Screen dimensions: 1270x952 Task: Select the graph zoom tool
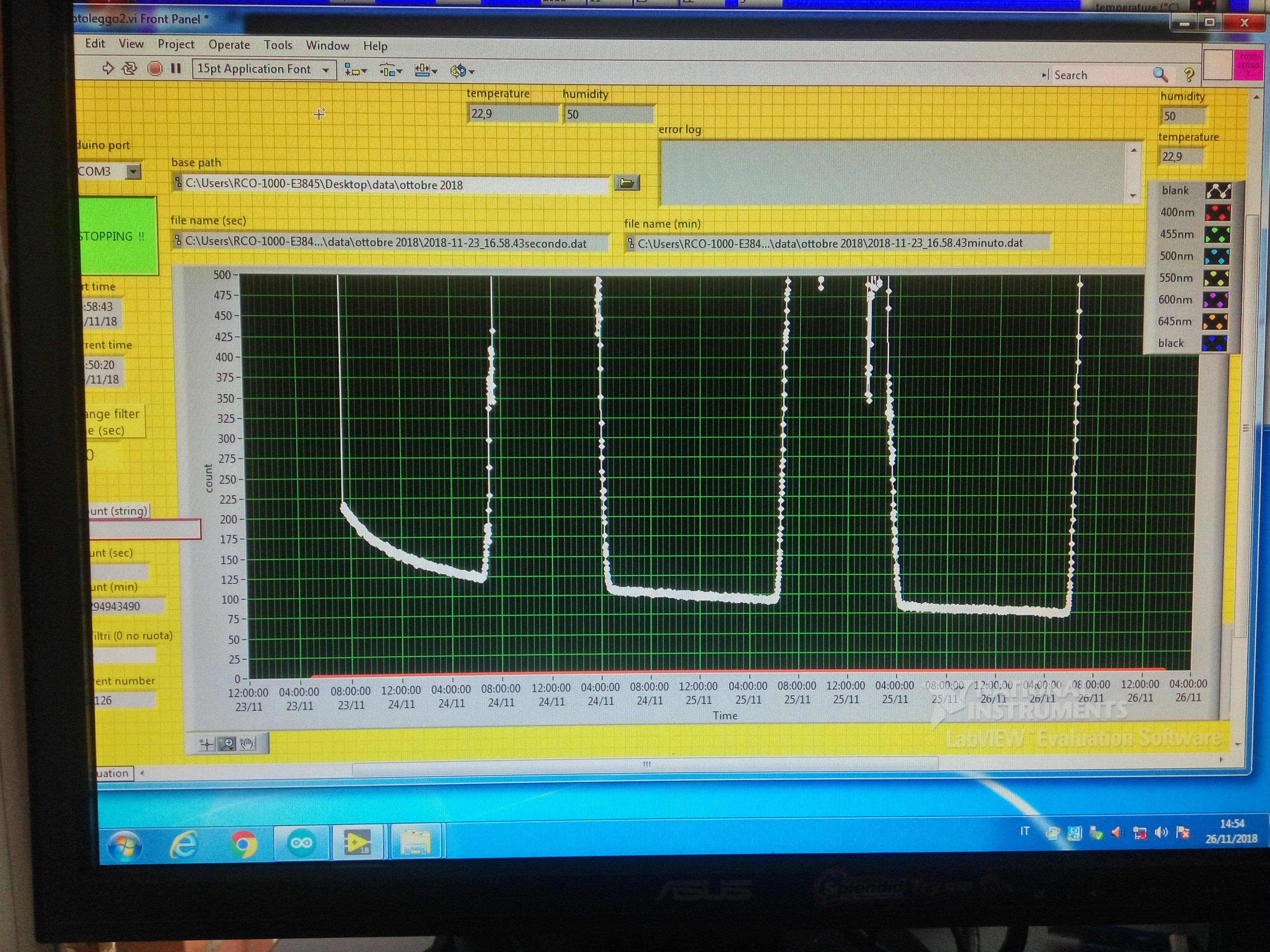click(x=227, y=744)
